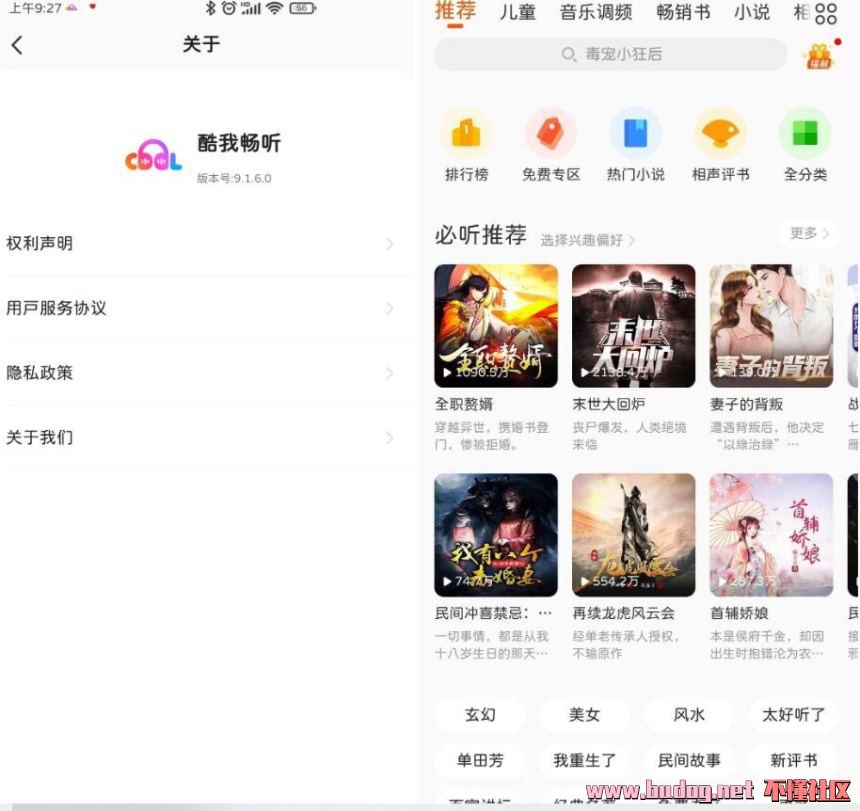Tap 更多 to see more recommendations
The width and height of the screenshot is (860, 811).
[809, 233]
